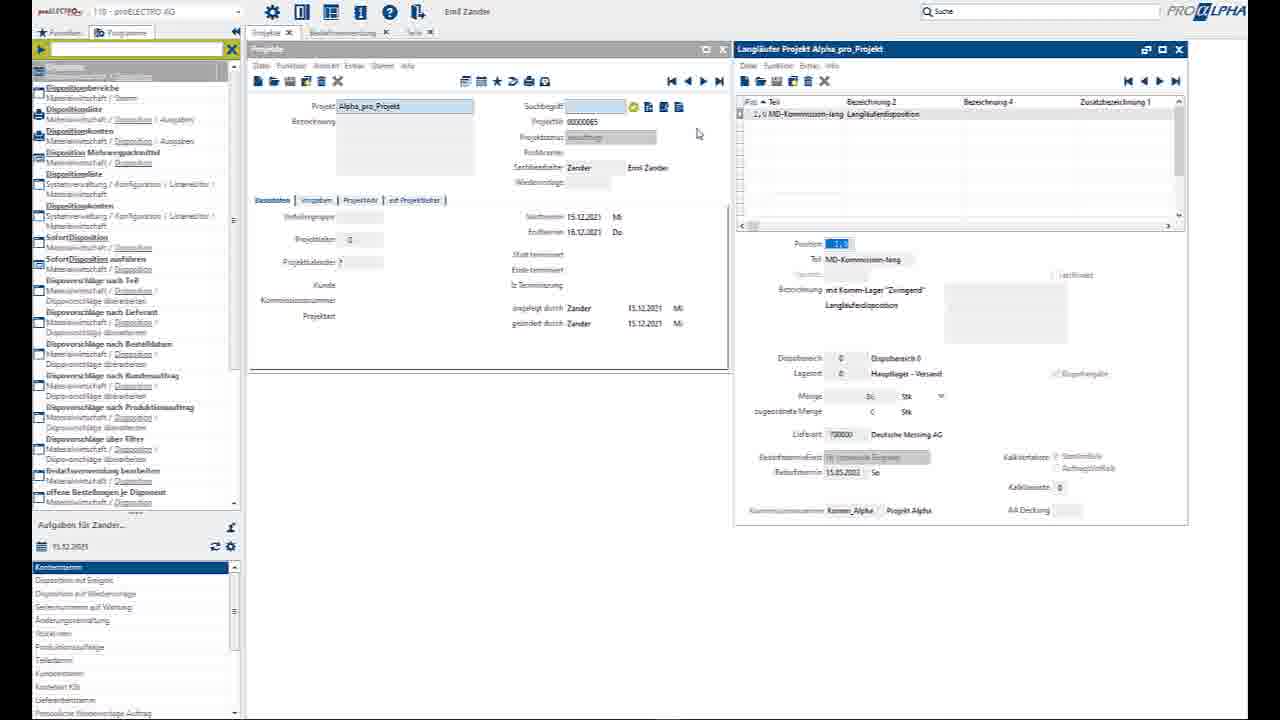
Task: Open settings gear in top toolbar
Action: (272, 12)
